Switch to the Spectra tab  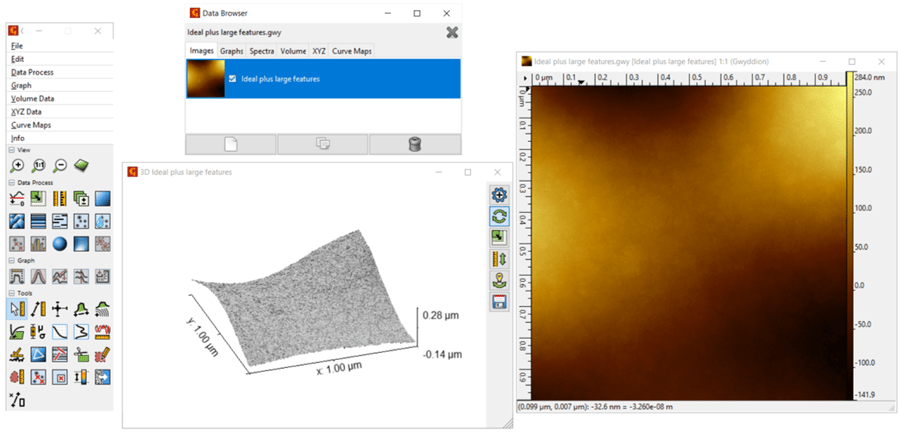(x=262, y=51)
